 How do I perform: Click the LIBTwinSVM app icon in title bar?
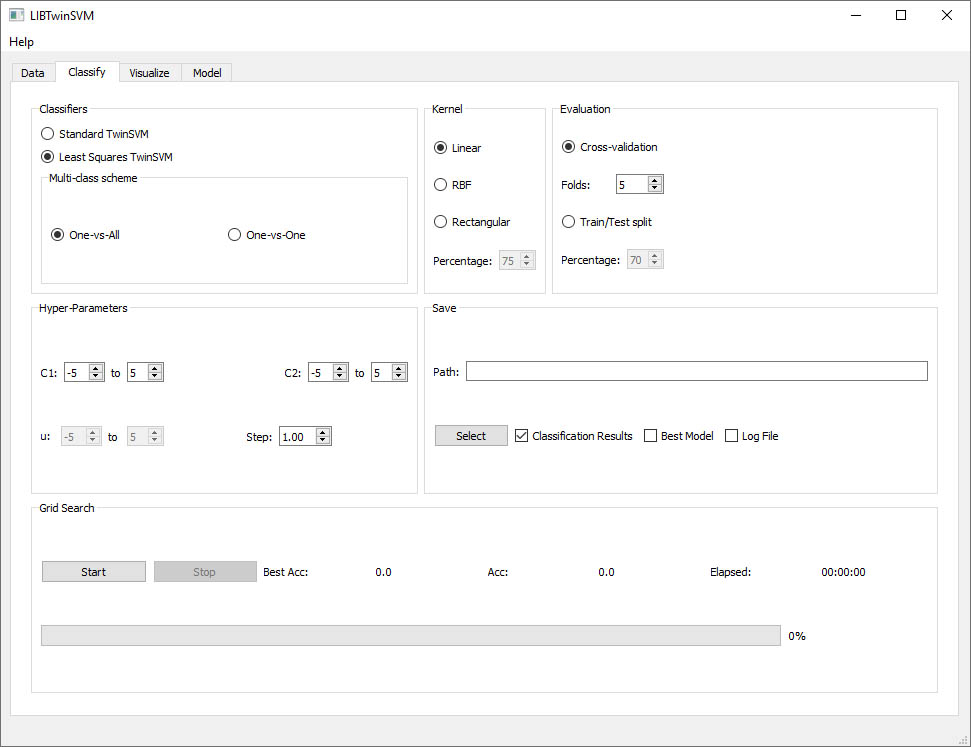(16, 15)
